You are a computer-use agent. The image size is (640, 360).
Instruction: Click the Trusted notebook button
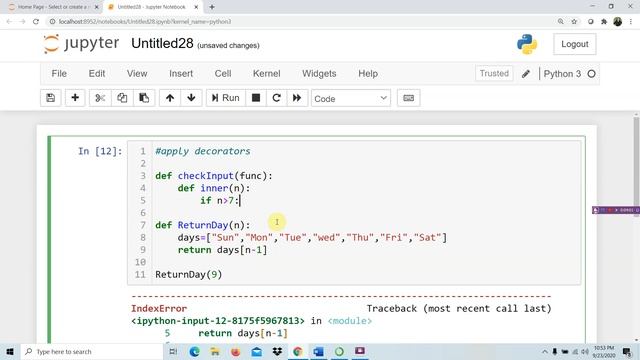coord(494,73)
